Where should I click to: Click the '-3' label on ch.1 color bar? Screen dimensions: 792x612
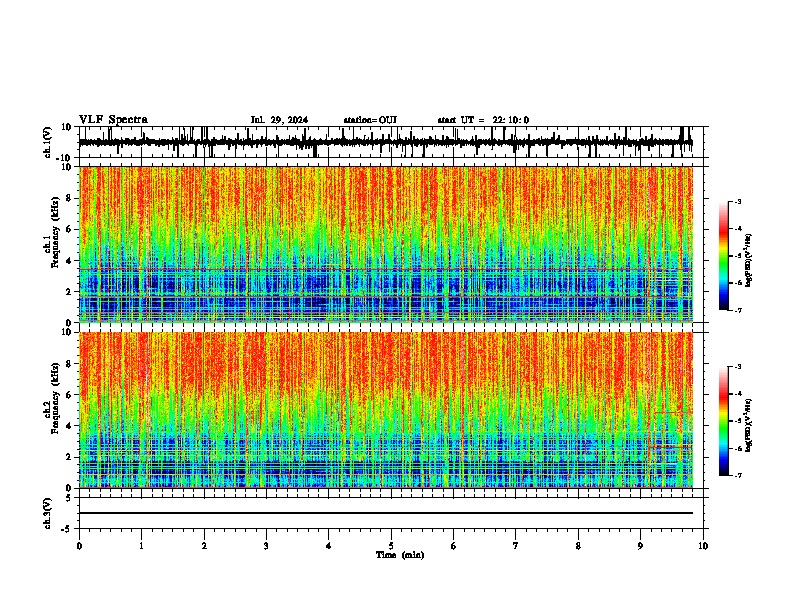(737, 201)
